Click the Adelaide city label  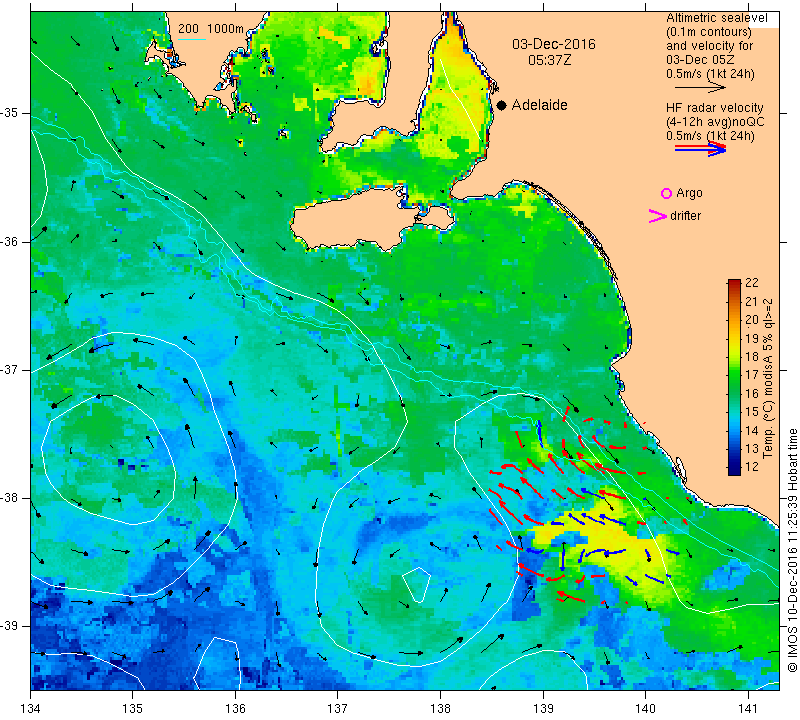539,105
